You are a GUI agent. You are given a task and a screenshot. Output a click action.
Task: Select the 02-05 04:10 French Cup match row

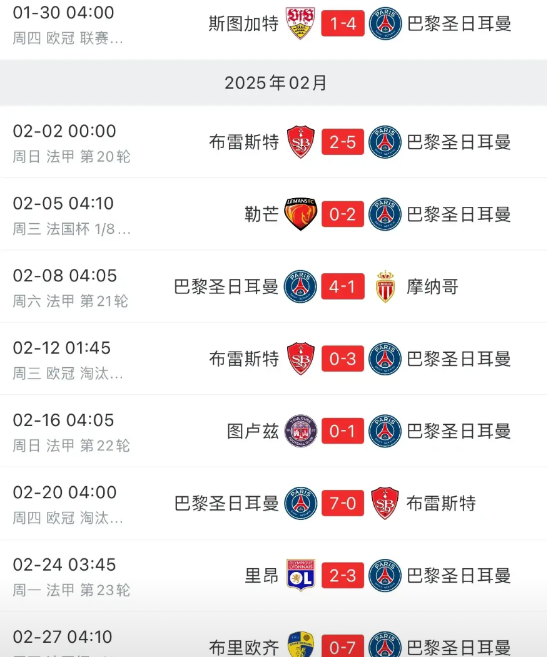pos(273,214)
